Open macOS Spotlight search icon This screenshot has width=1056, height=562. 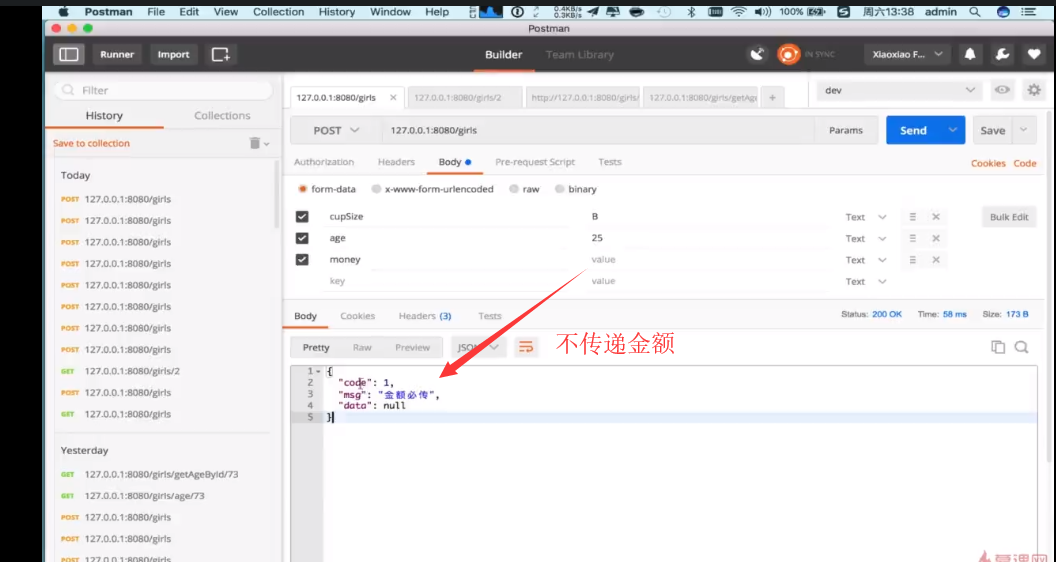975,11
